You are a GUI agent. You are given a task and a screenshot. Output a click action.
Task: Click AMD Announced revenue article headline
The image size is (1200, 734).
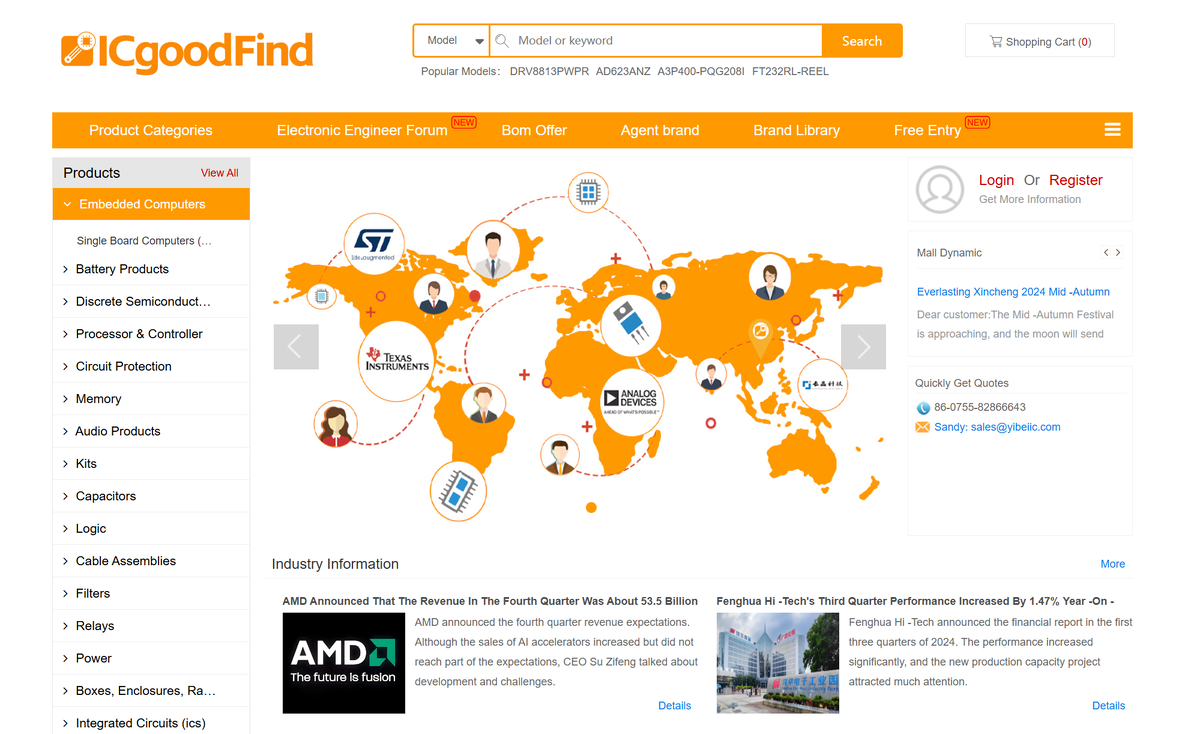[490, 601]
